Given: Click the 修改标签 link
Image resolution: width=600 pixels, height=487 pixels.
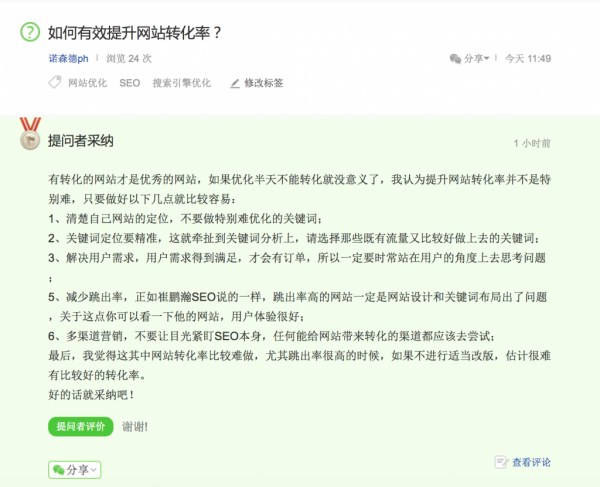Looking at the screenshot, I should coord(264,83).
